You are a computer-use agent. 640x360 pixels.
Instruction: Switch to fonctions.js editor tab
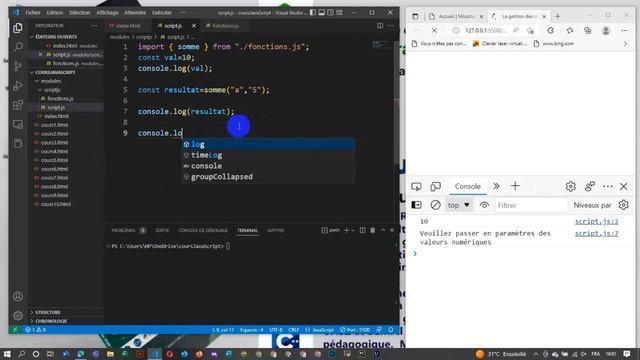225,26
